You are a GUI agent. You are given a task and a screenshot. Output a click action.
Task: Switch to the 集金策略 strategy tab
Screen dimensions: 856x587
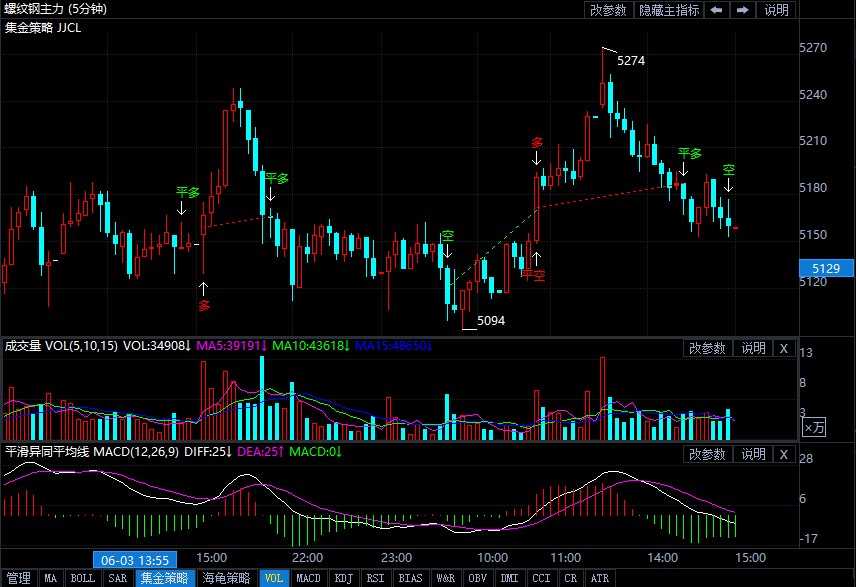164,578
